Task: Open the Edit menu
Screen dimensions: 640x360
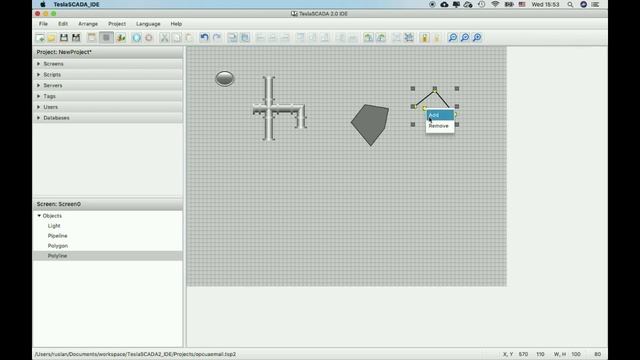Action: point(63,24)
